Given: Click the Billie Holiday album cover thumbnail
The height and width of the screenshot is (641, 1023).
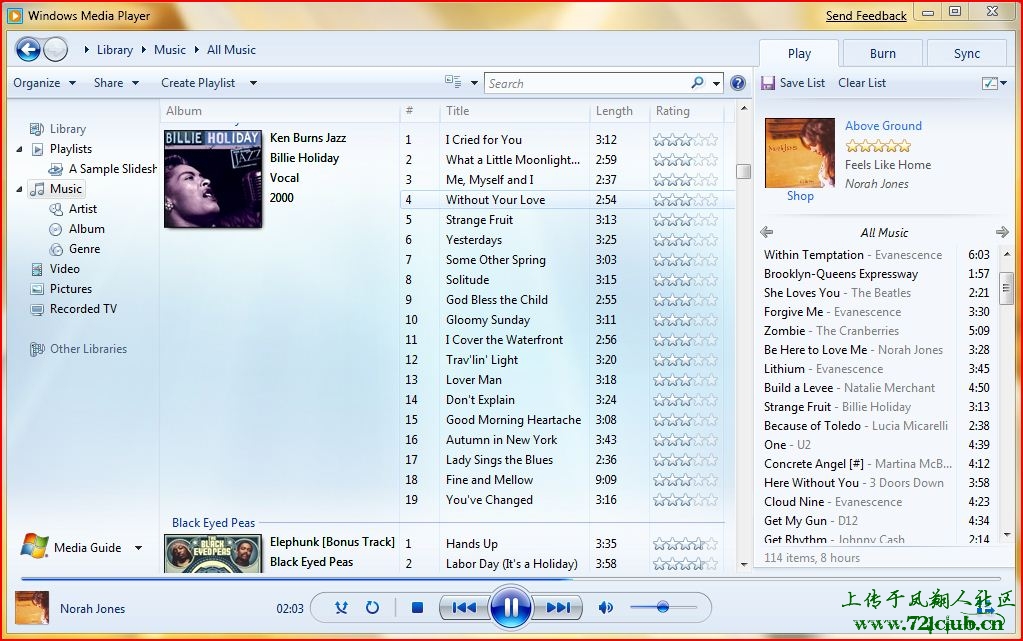Looking at the screenshot, I should (x=213, y=178).
